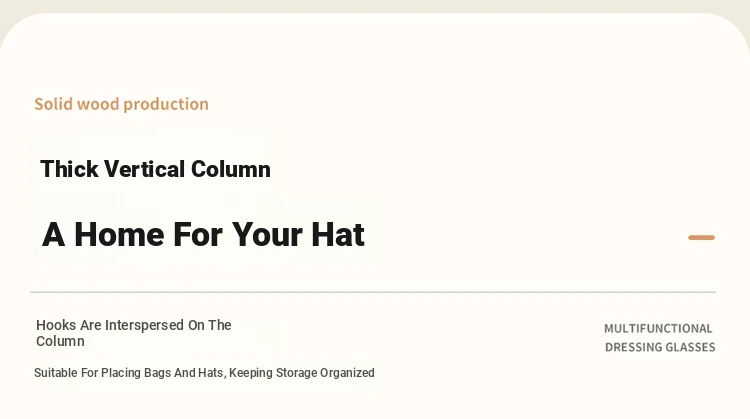Screen dimensions: 750x419
Task: Select the word "Hat" in the headline
Action: point(338,234)
